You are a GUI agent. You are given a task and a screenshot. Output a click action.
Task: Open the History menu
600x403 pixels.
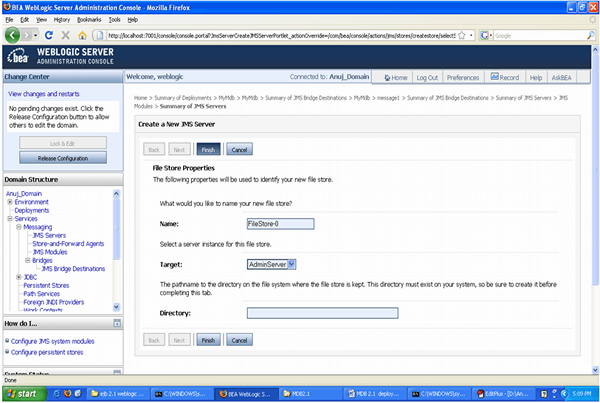pos(62,18)
